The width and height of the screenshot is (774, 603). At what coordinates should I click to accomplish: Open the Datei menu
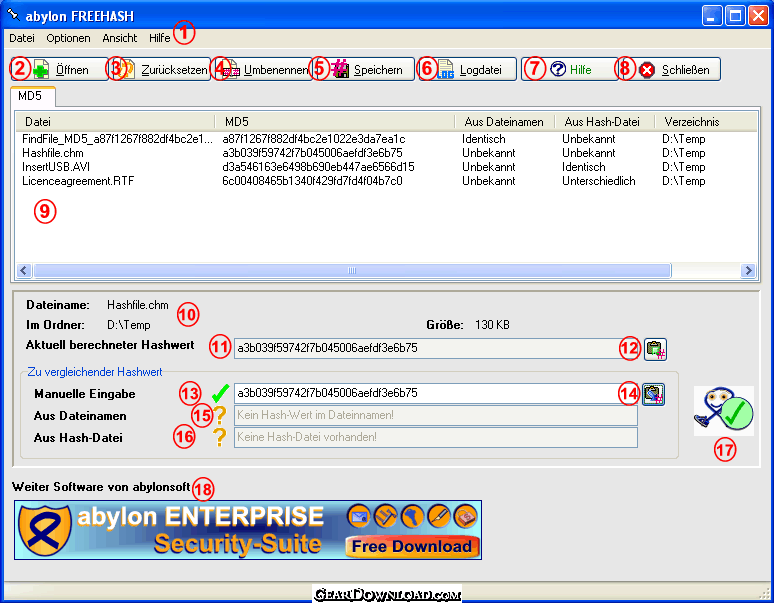click(x=22, y=38)
